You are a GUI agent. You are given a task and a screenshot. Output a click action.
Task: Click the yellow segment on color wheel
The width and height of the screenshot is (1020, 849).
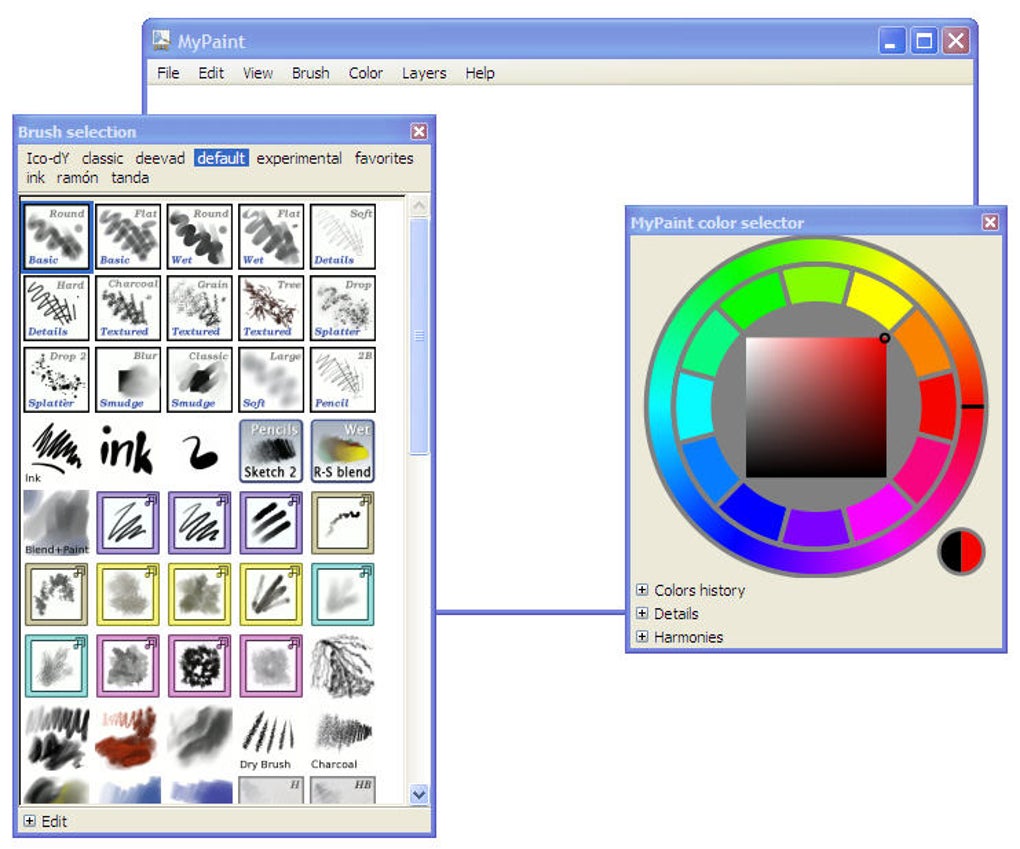point(879,296)
